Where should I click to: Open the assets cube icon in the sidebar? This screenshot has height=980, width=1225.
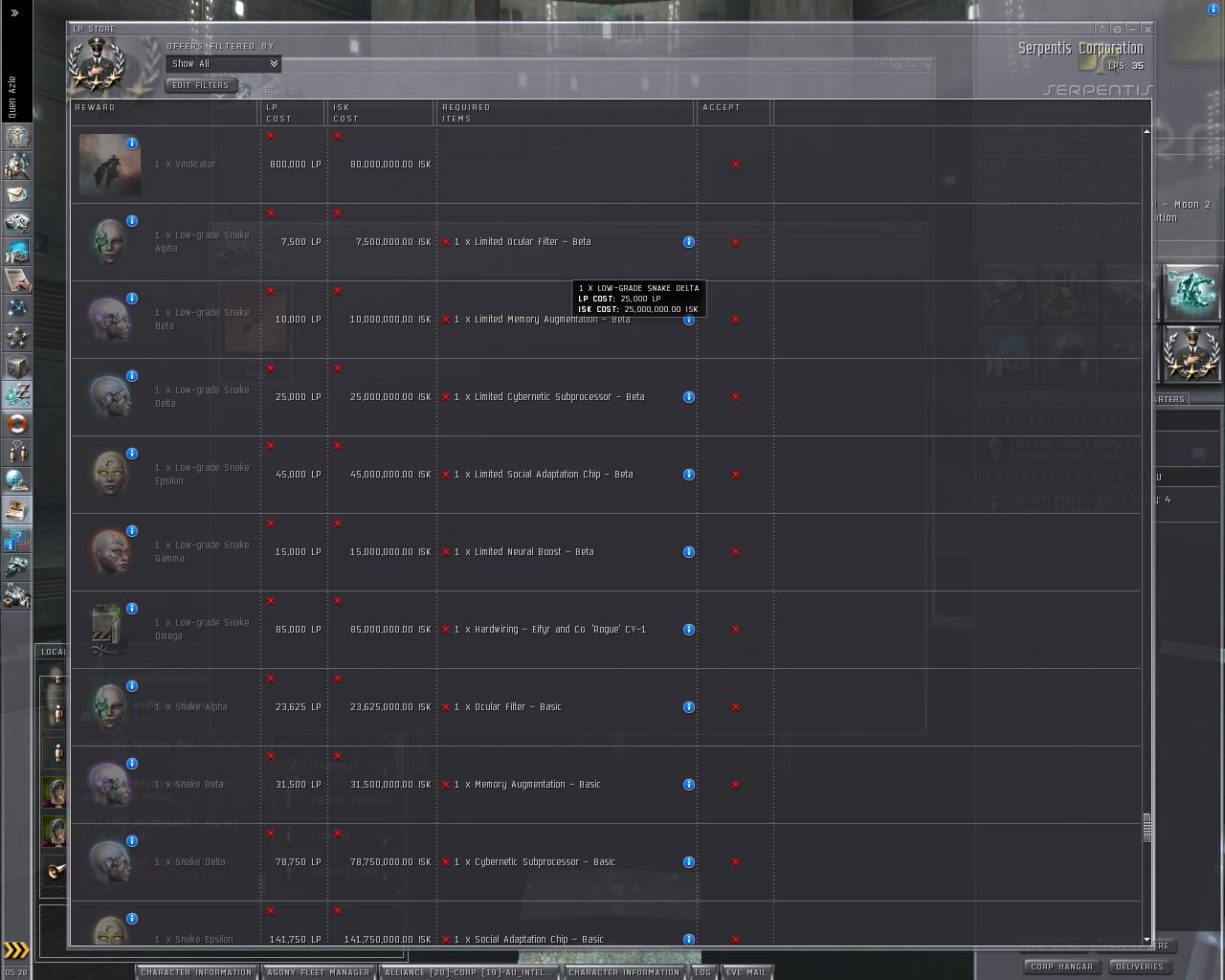(16, 367)
